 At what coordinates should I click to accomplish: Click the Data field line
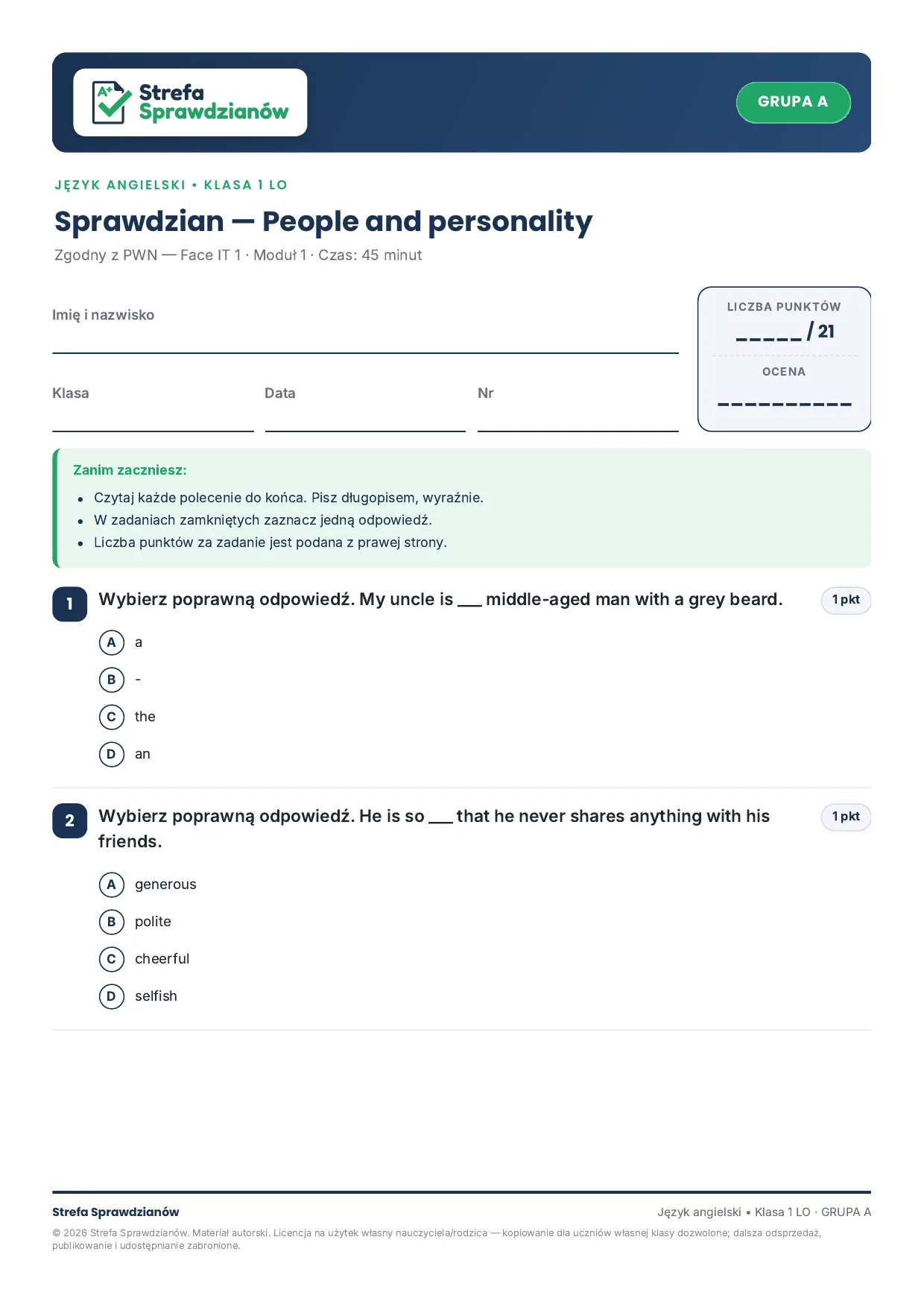point(365,431)
